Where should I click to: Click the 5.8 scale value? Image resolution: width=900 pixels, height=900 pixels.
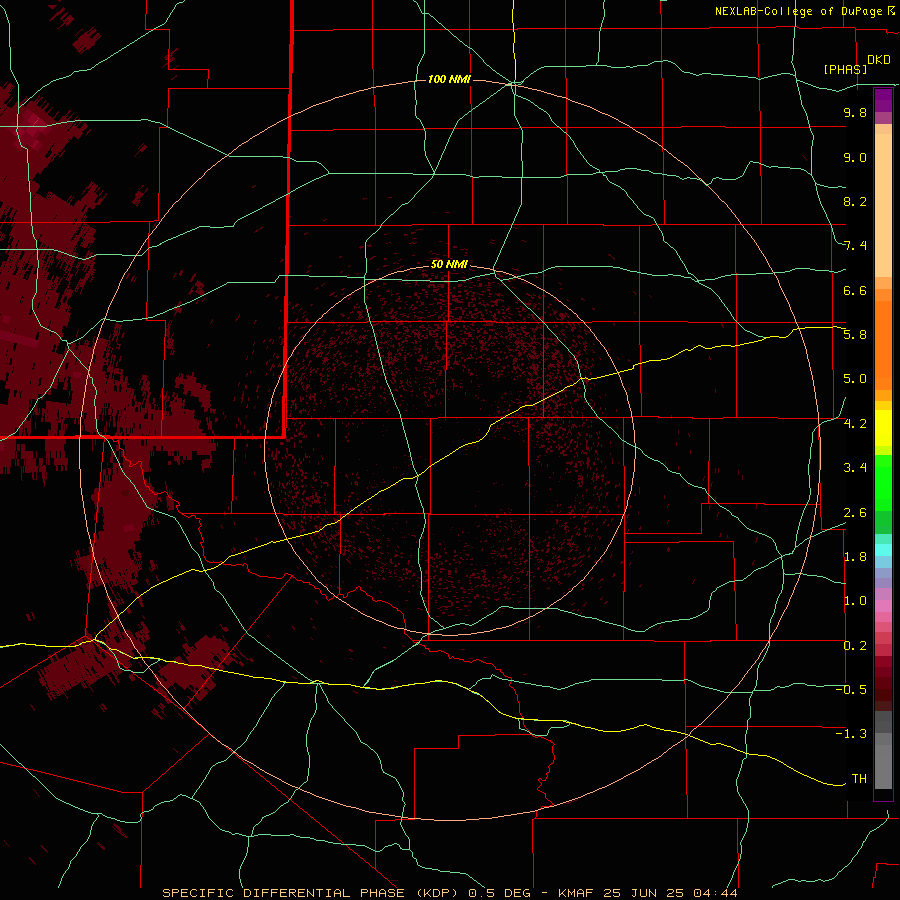[x=855, y=335]
